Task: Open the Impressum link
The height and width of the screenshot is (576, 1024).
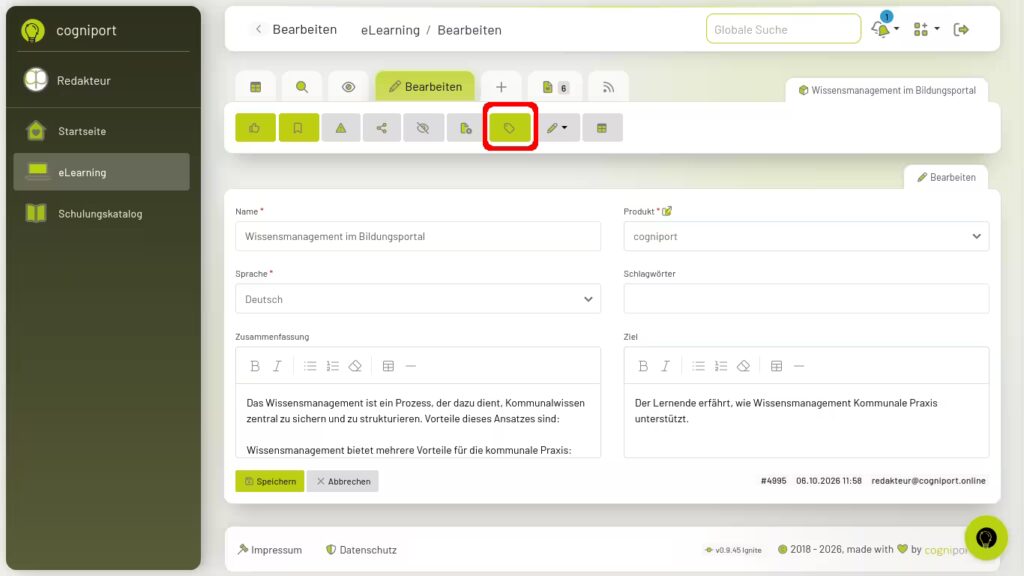Action: pos(270,550)
